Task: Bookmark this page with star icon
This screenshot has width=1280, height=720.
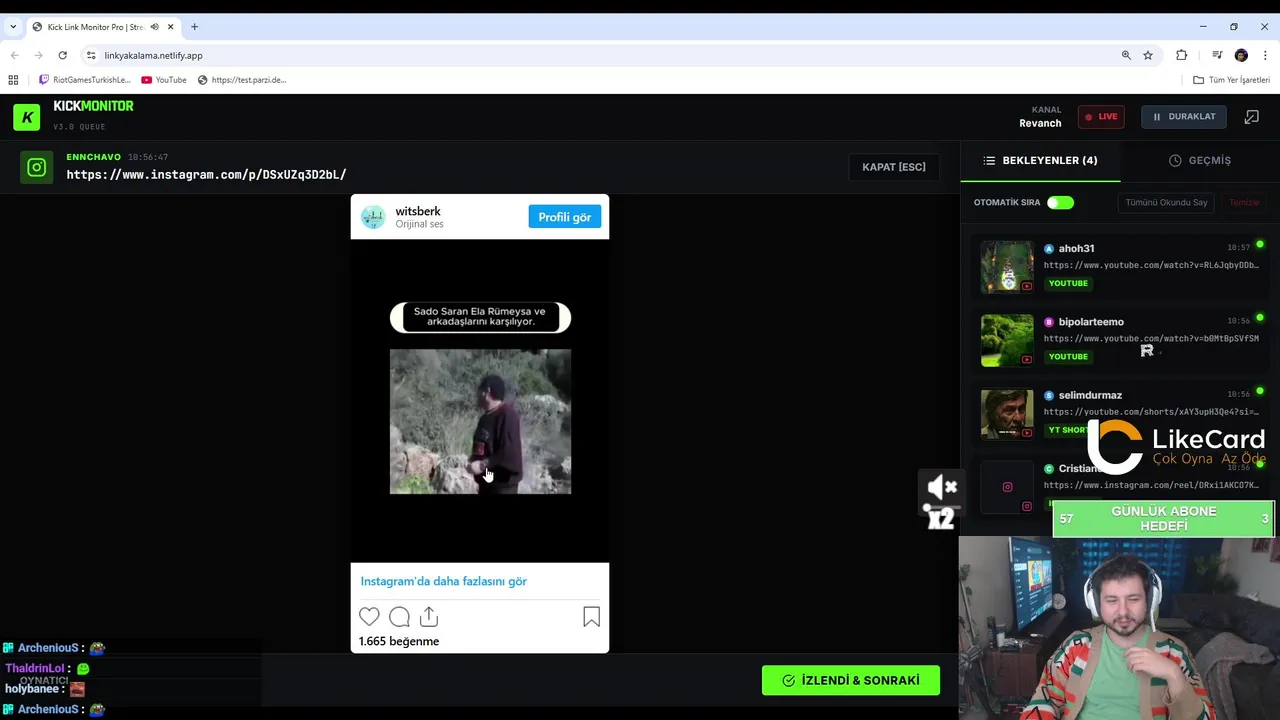Action: 1148,55
